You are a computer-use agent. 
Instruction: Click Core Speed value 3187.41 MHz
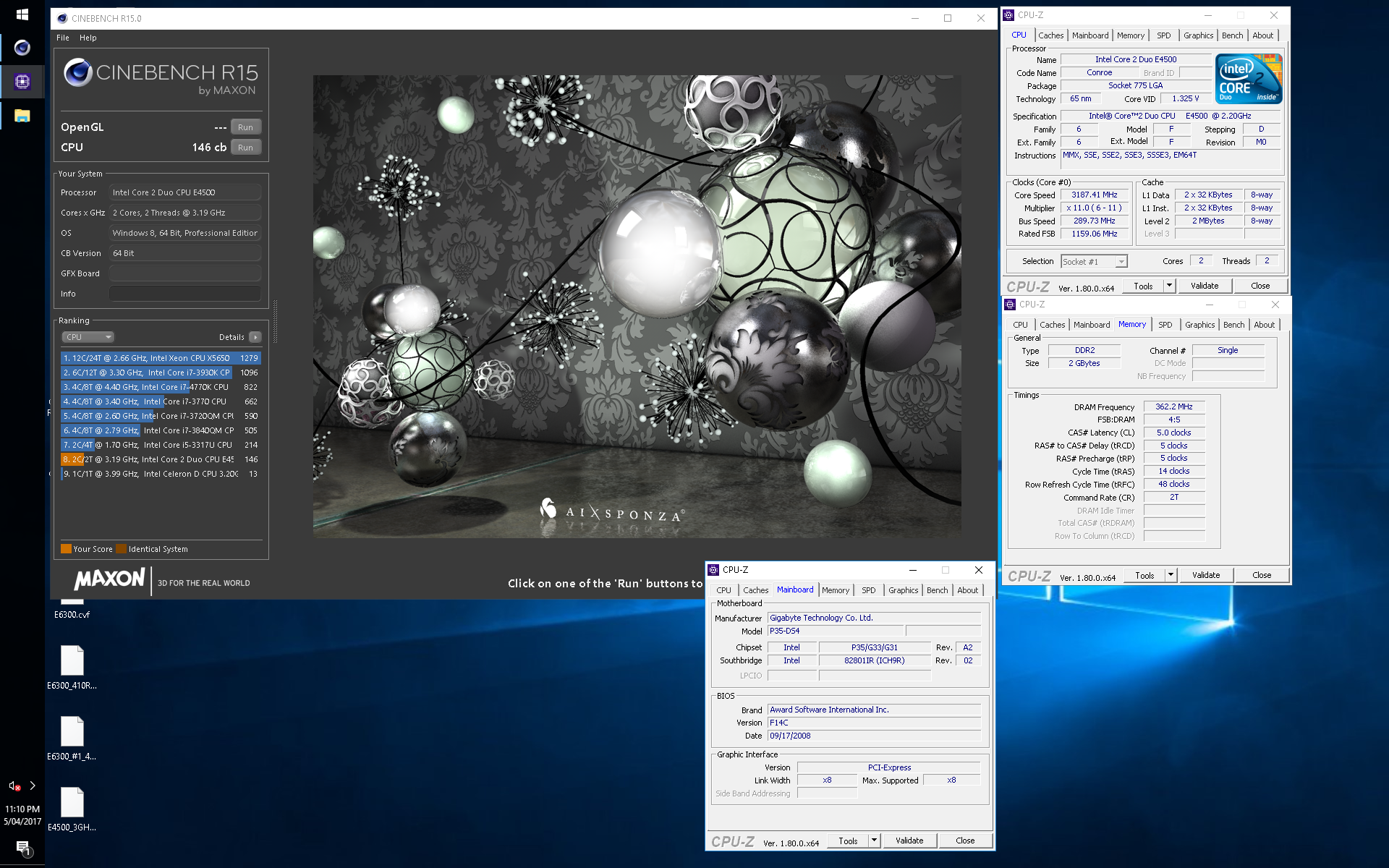click(1094, 195)
